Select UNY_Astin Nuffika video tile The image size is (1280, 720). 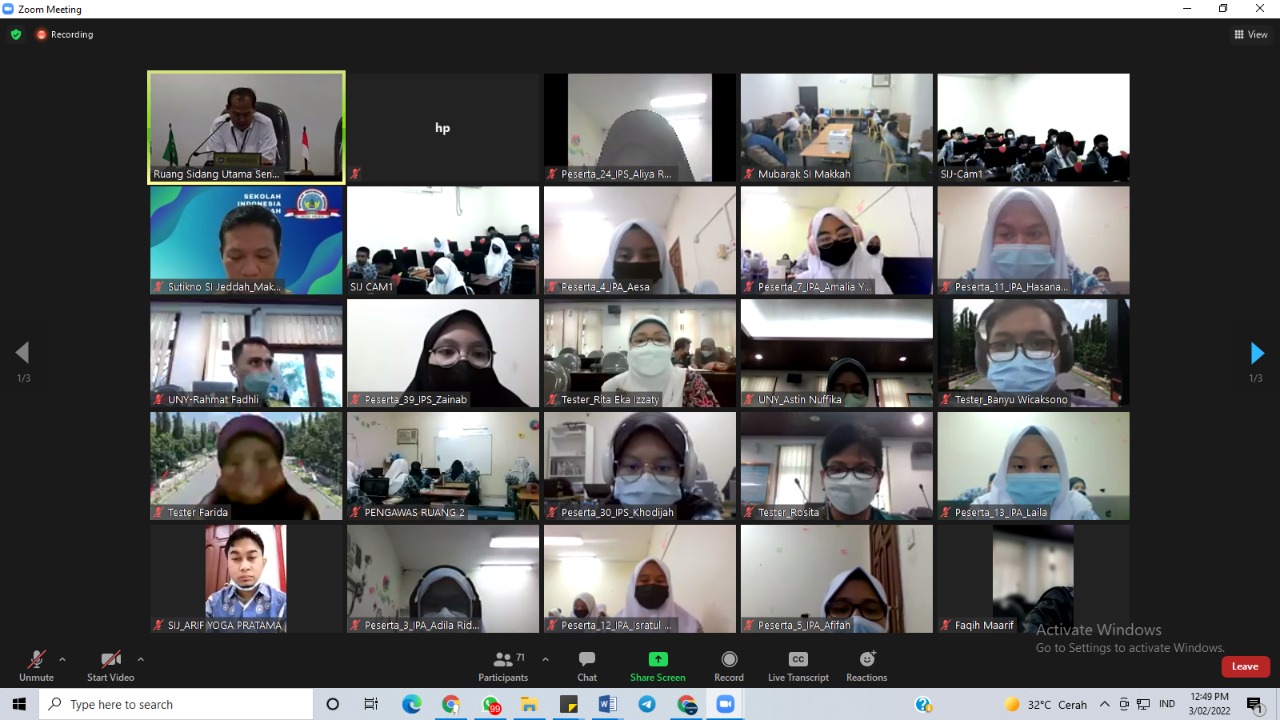[x=836, y=353]
